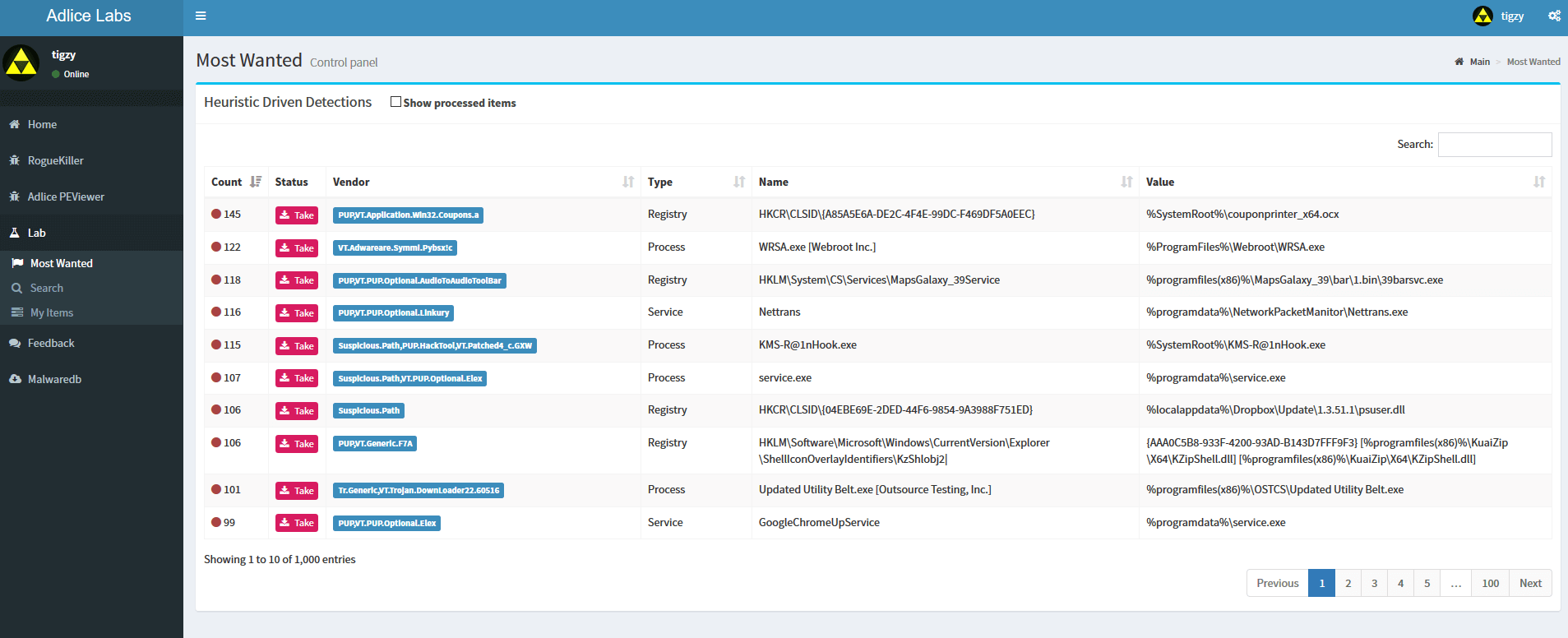Click the PUP.VT.PUP.Optional.Linkury vendor tag
Image resolution: width=1568 pixels, height=638 pixels.
coord(393,312)
